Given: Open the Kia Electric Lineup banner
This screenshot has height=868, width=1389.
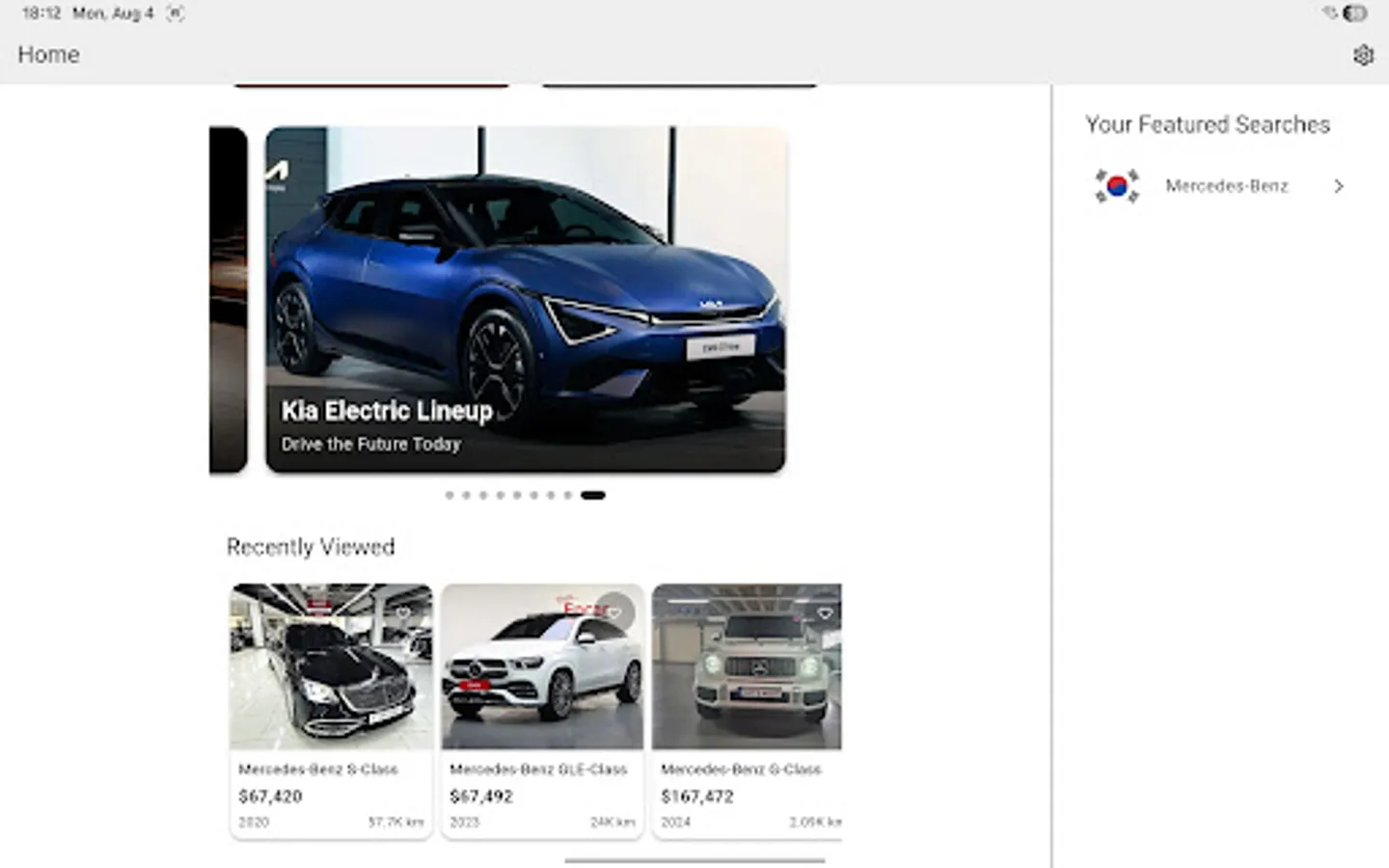Looking at the screenshot, I should 526,299.
